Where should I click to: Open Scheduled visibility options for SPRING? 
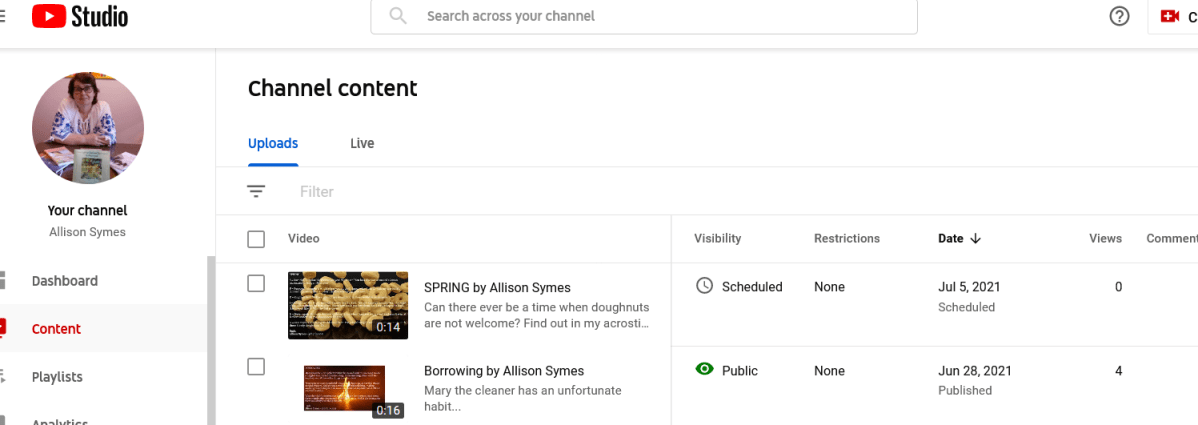(x=752, y=287)
